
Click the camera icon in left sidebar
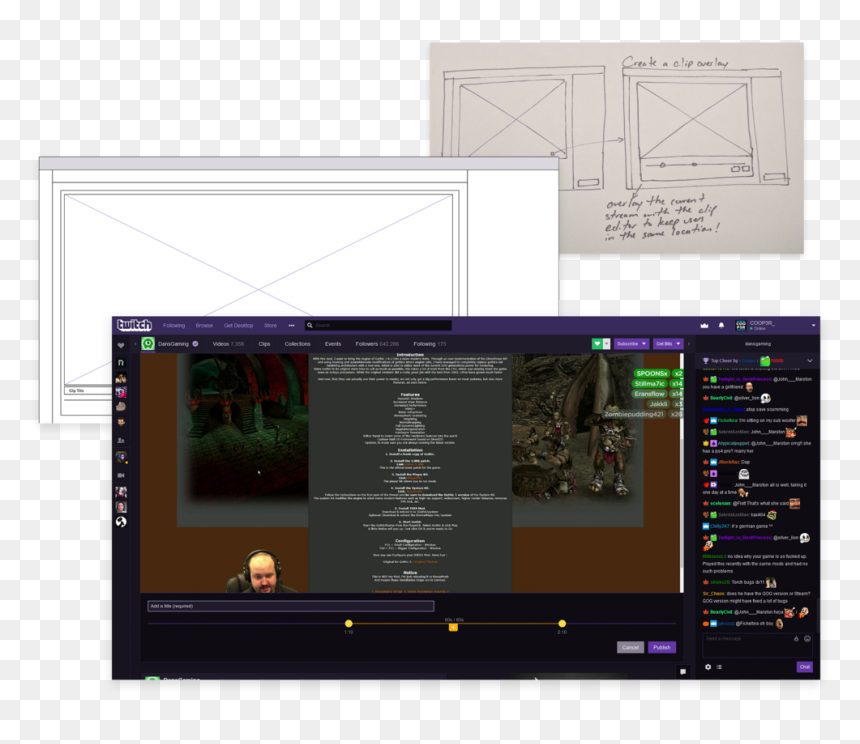121,475
